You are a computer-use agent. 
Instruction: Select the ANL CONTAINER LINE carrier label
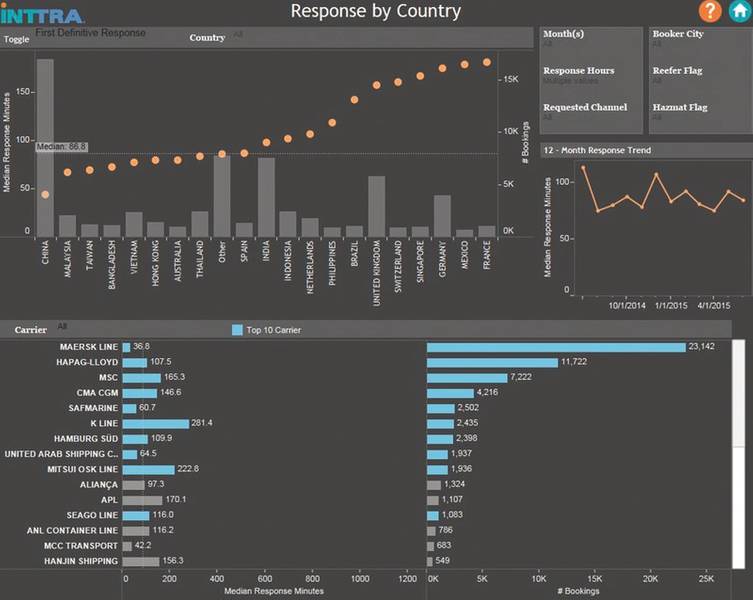(x=72, y=531)
